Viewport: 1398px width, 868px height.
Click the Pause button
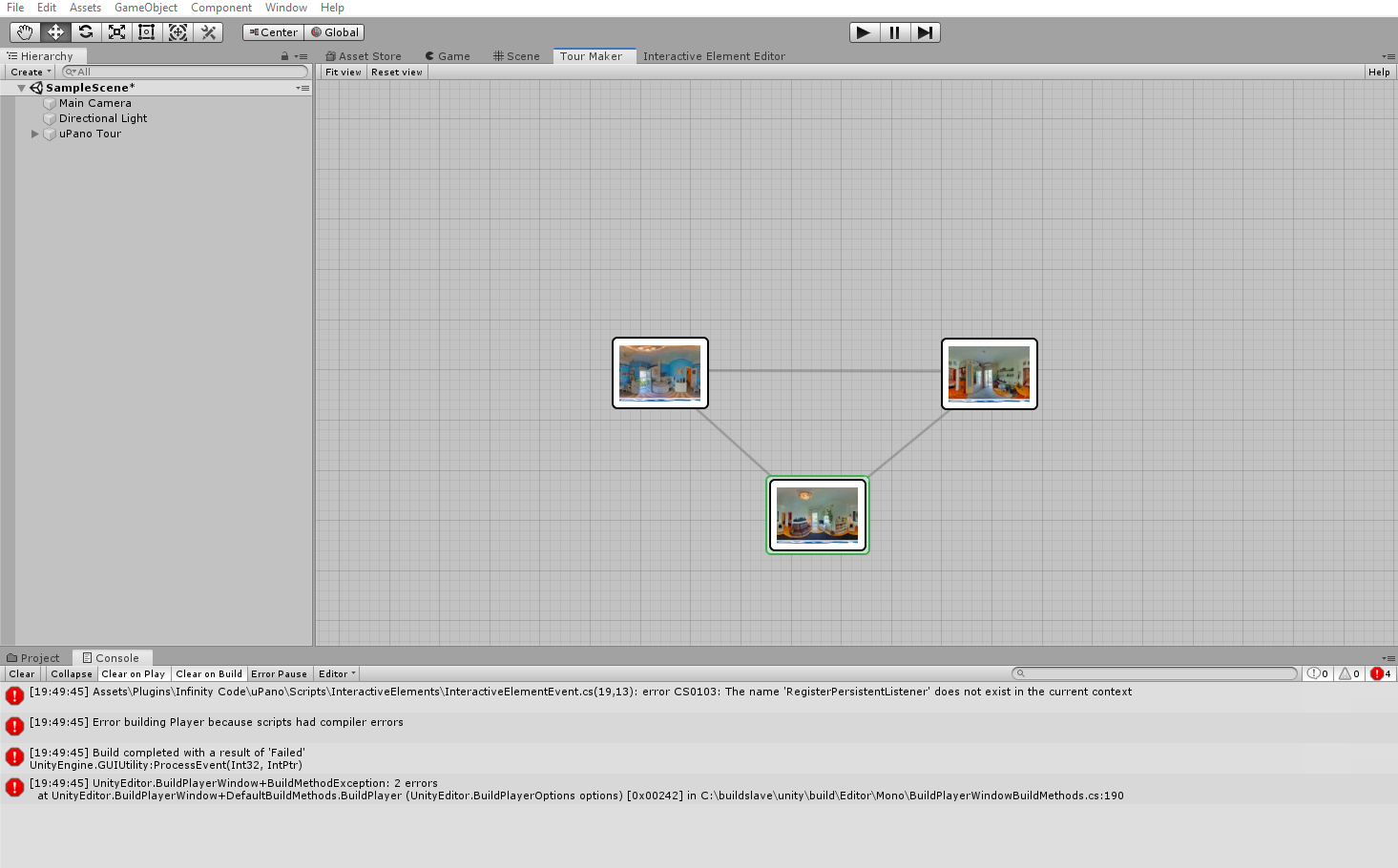894,32
